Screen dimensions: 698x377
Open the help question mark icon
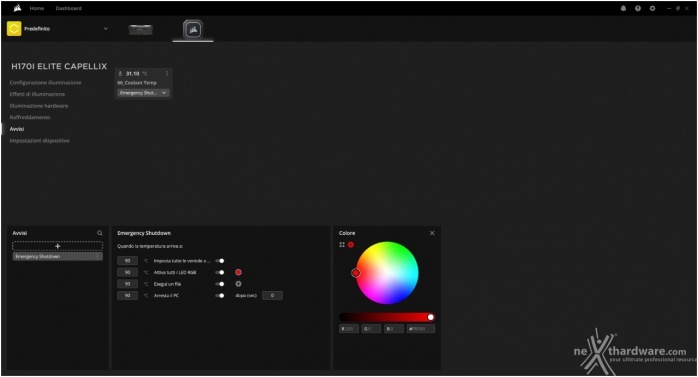click(638, 8)
